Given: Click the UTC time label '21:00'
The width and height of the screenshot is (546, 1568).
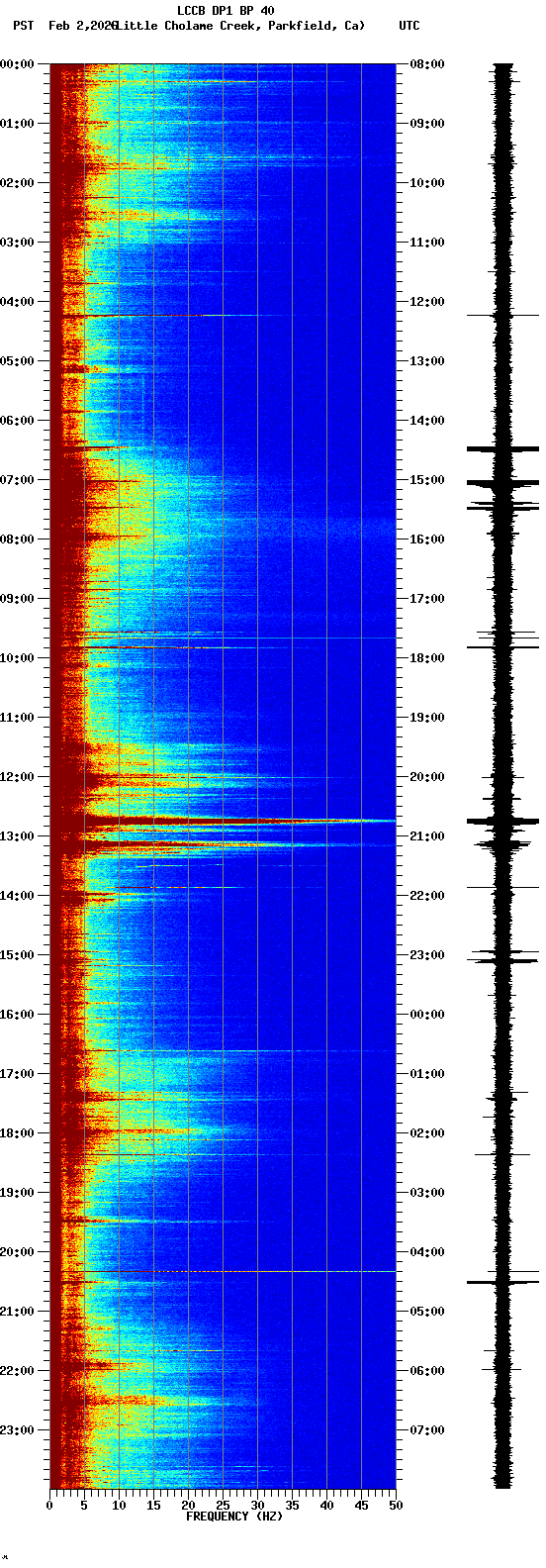Looking at the screenshot, I should pos(427,836).
